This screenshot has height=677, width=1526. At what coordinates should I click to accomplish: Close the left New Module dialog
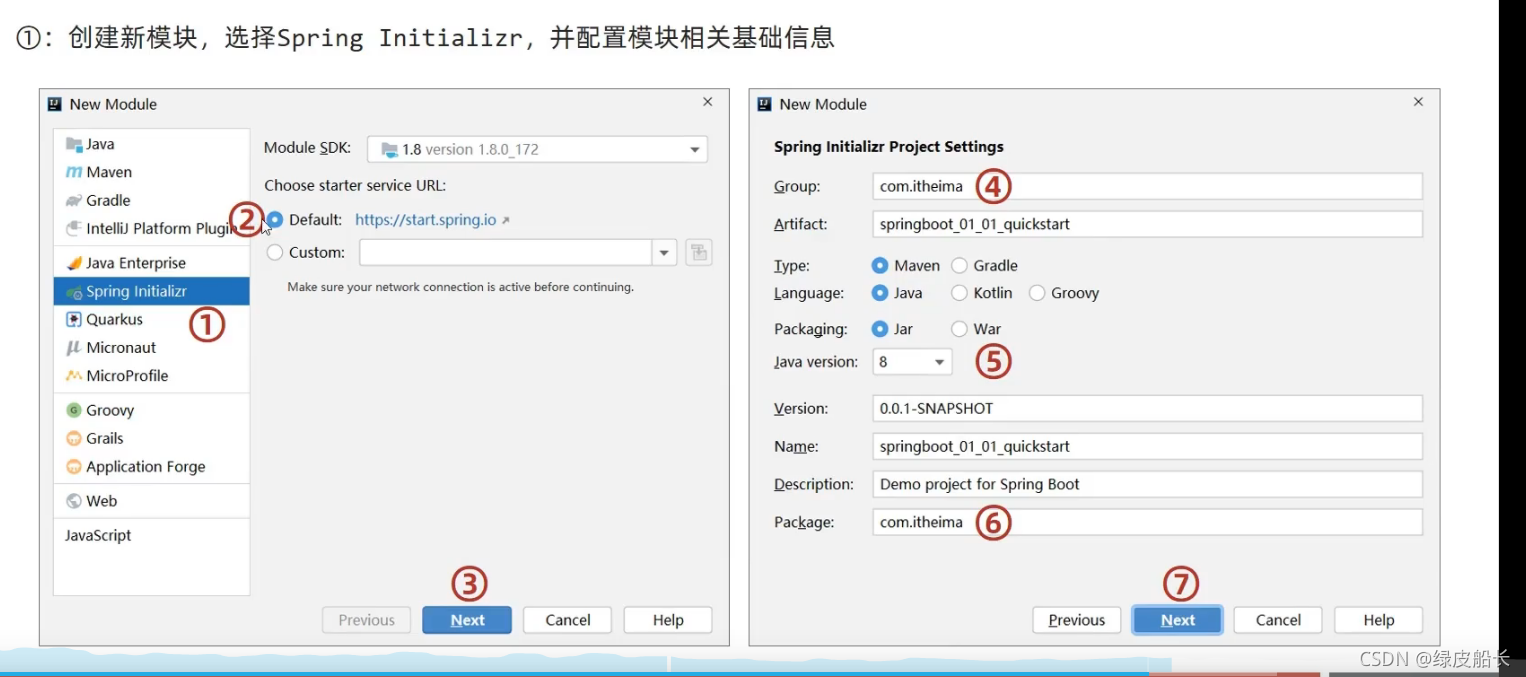coord(708,102)
